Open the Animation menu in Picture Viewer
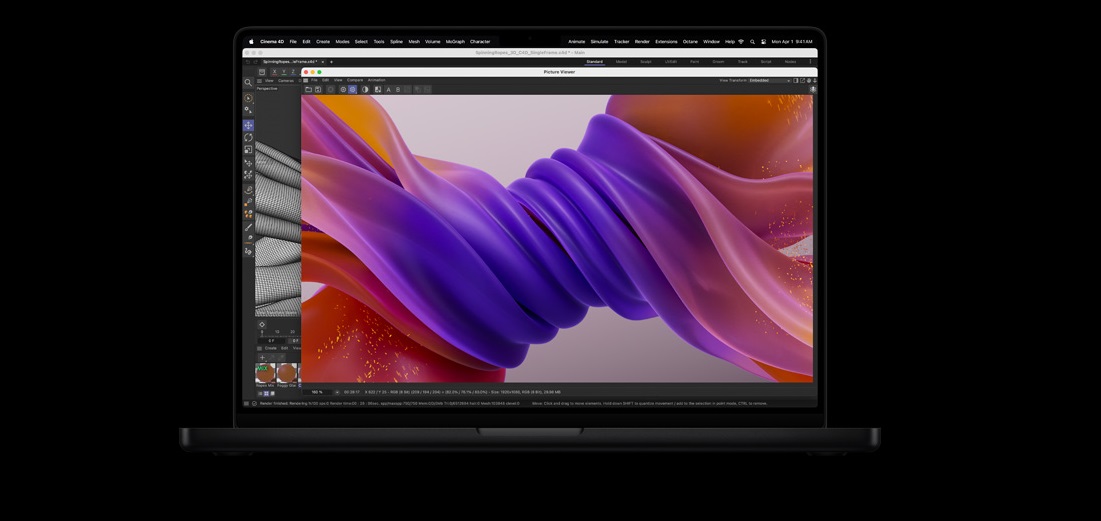The height and width of the screenshot is (521, 1101). [x=376, y=80]
